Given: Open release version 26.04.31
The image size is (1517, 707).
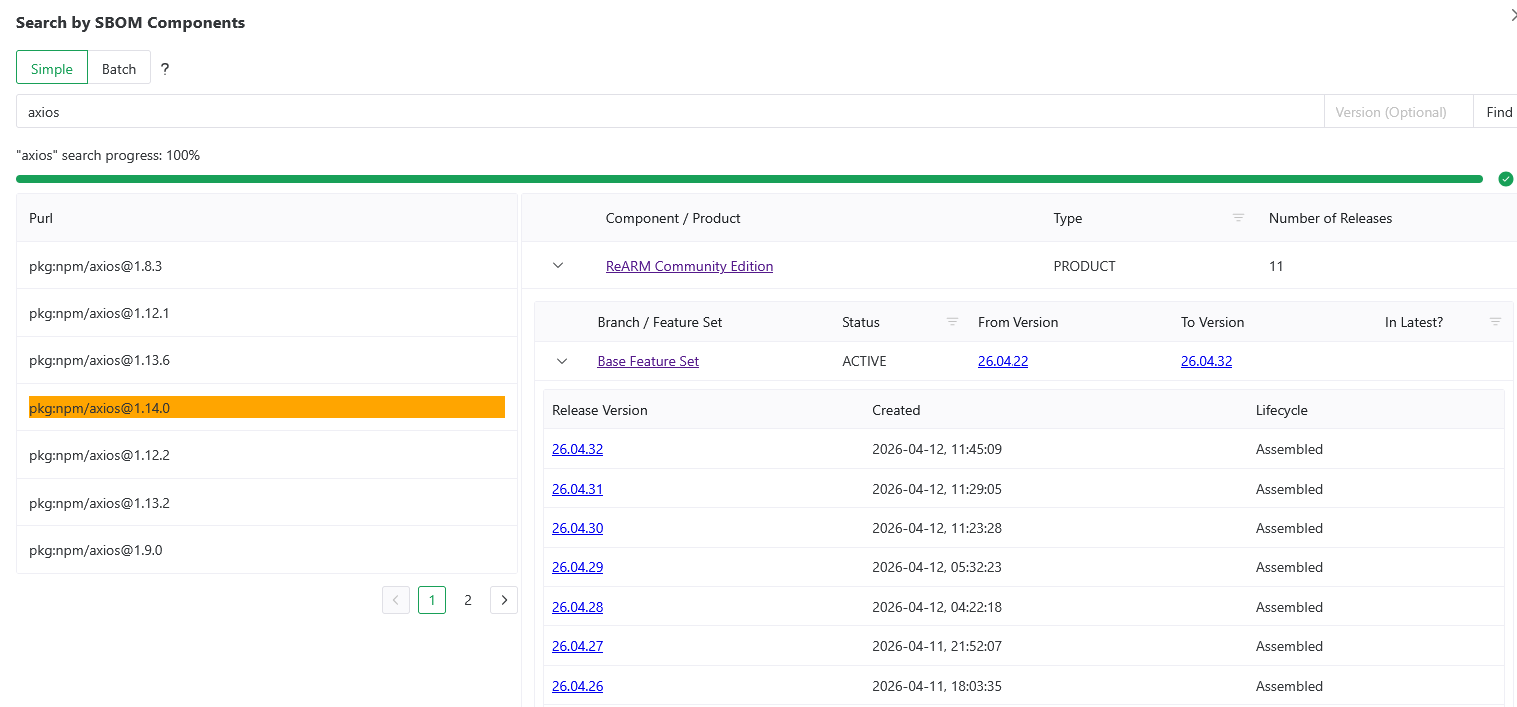Looking at the screenshot, I should (577, 489).
